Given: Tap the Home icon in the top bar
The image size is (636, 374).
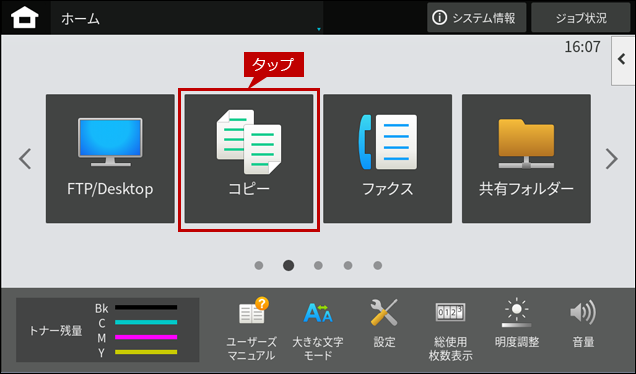Looking at the screenshot, I should pyautogui.click(x=24, y=18).
